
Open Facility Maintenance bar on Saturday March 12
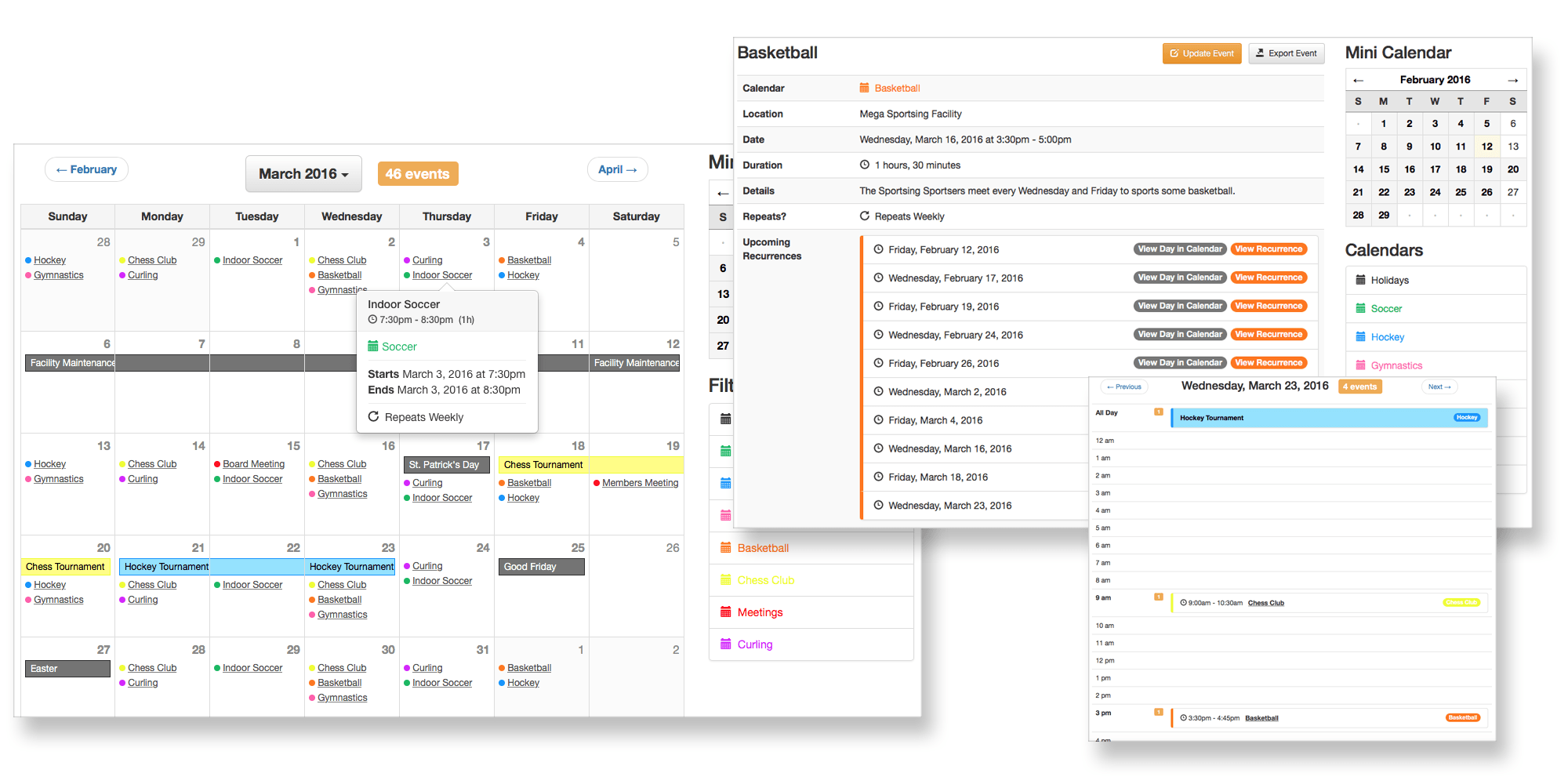click(x=636, y=363)
